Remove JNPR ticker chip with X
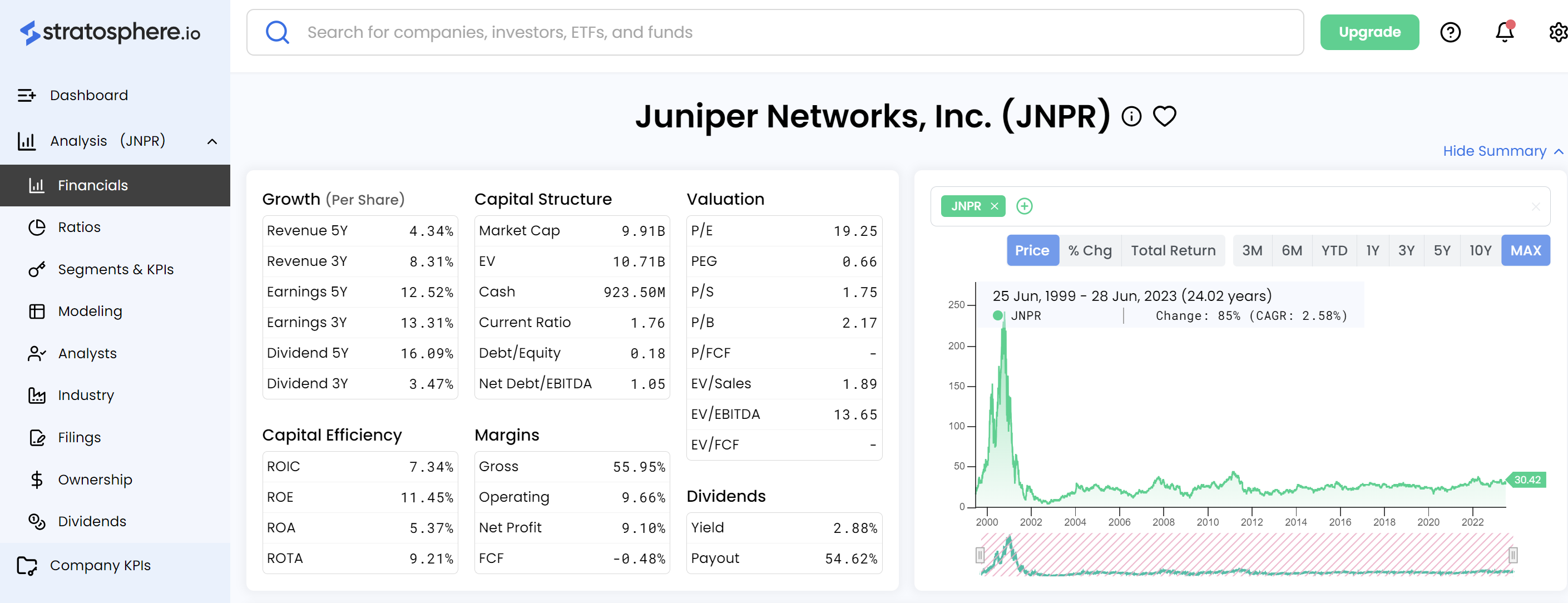1568x603 pixels. click(994, 206)
